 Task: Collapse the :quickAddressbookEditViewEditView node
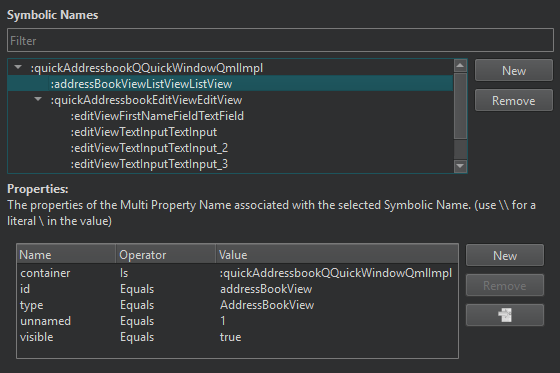pos(38,99)
